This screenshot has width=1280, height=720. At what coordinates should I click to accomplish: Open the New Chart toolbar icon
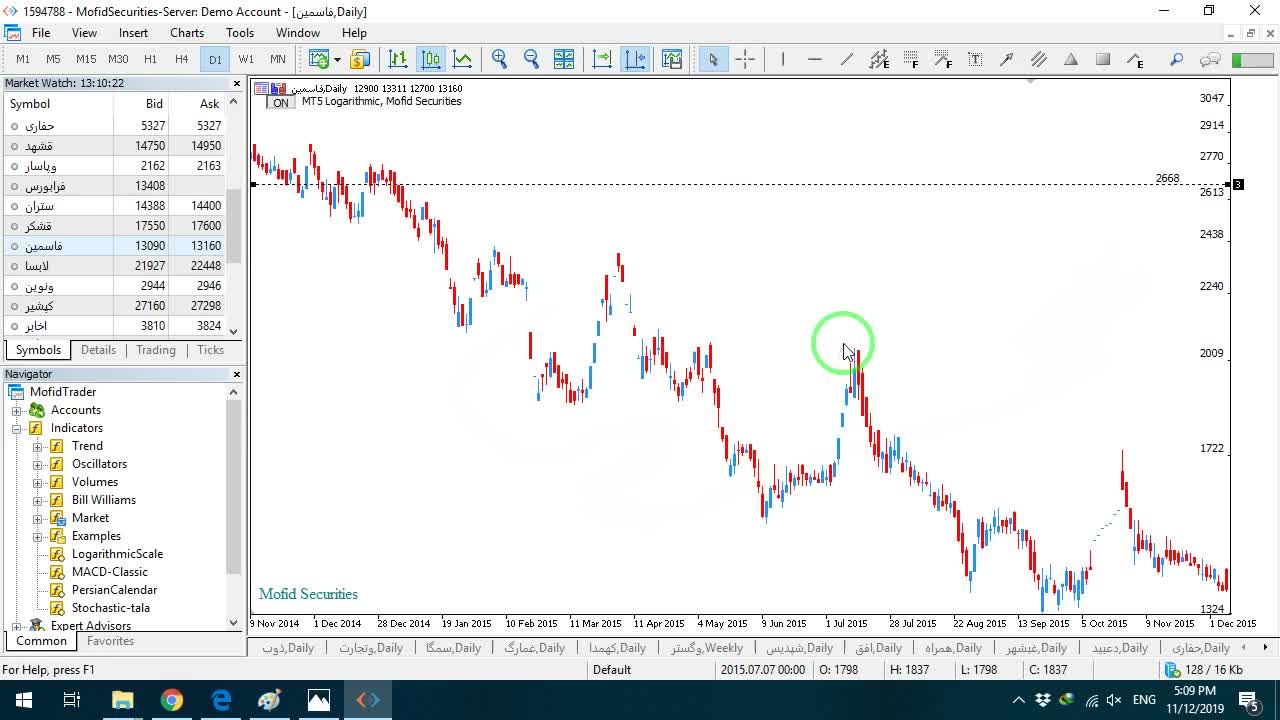click(x=318, y=59)
